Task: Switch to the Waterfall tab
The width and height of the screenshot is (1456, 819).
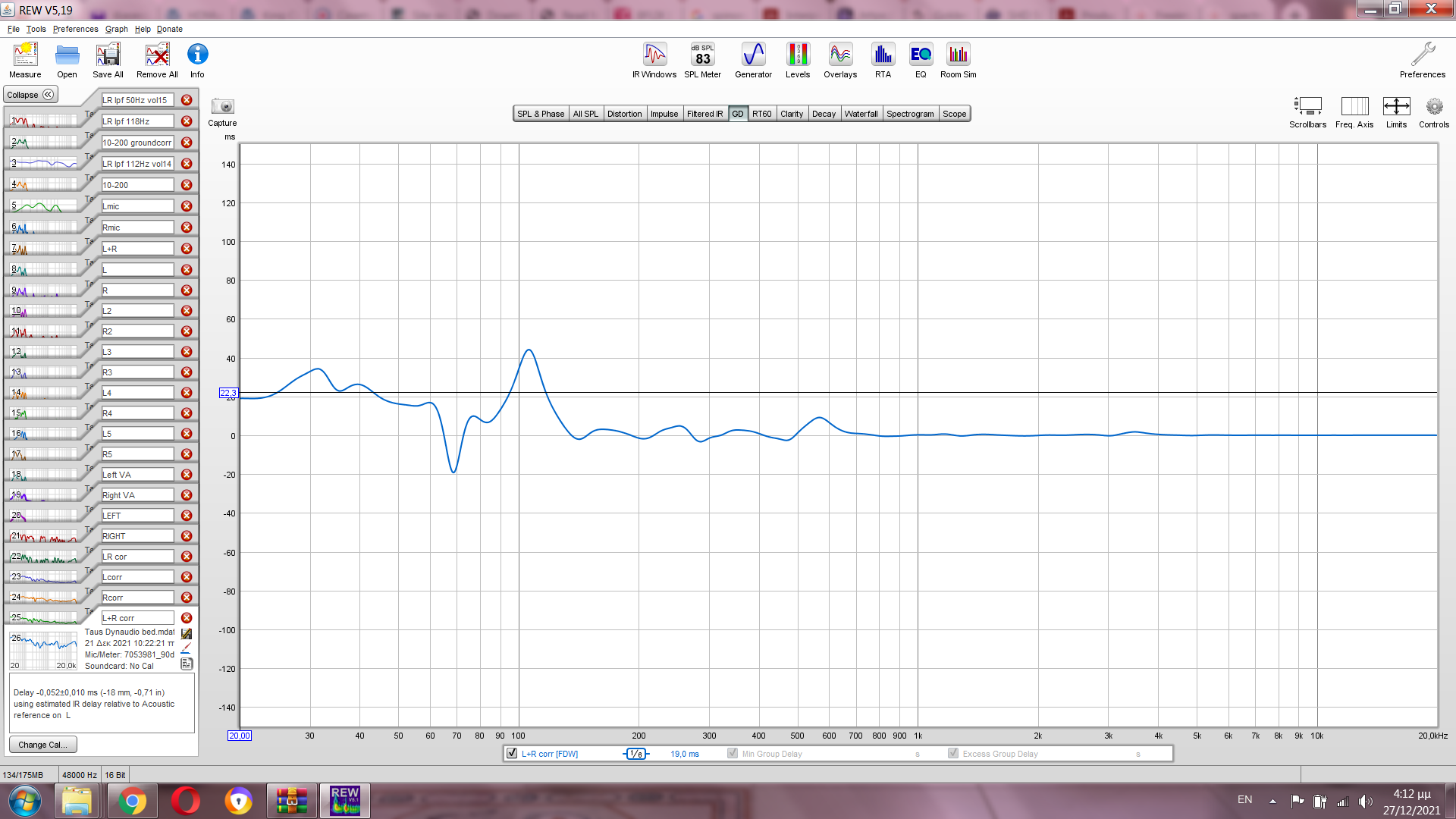Action: click(861, 114)
